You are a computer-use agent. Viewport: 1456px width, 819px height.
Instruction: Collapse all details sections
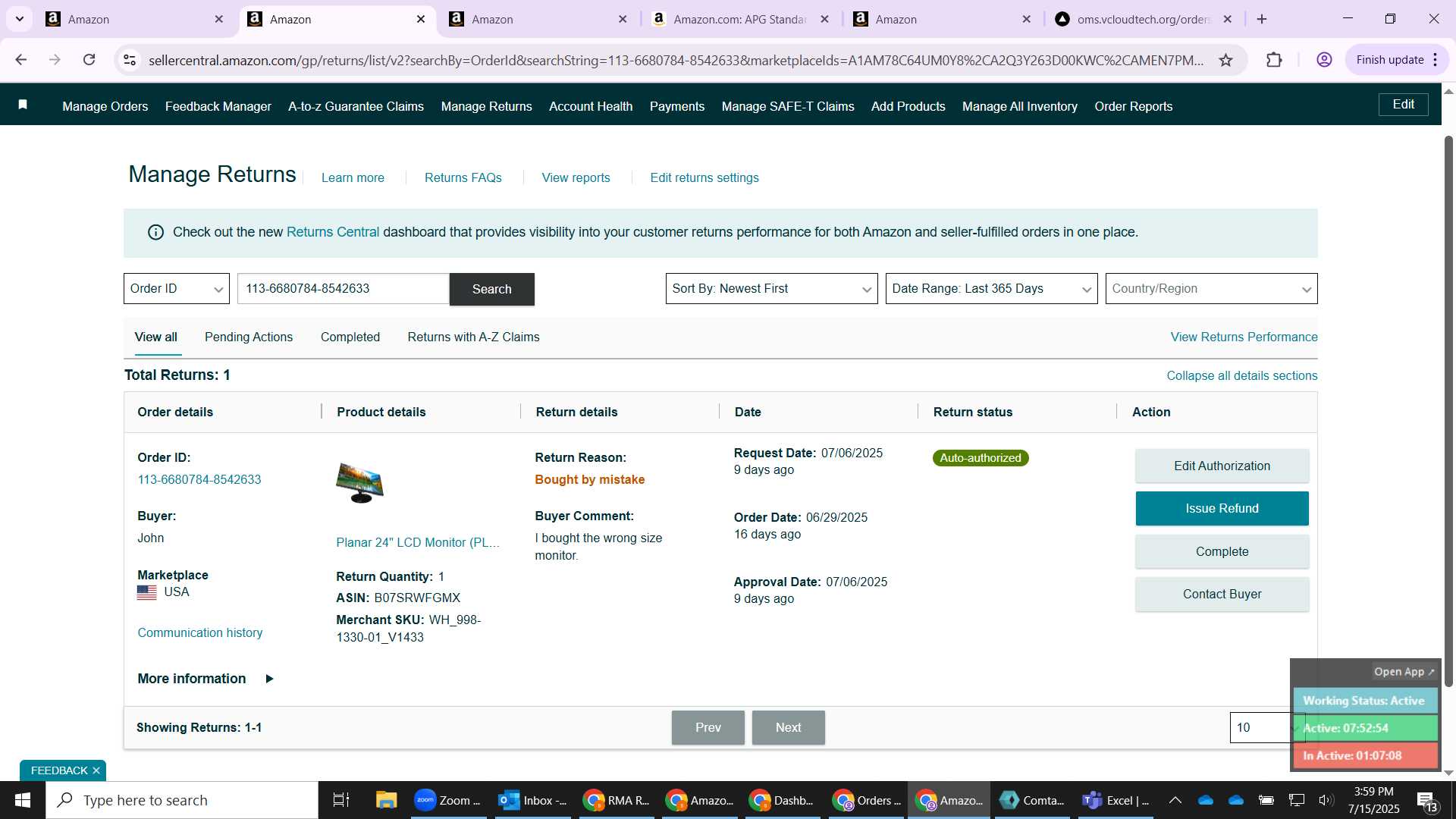click(1241, 376)
